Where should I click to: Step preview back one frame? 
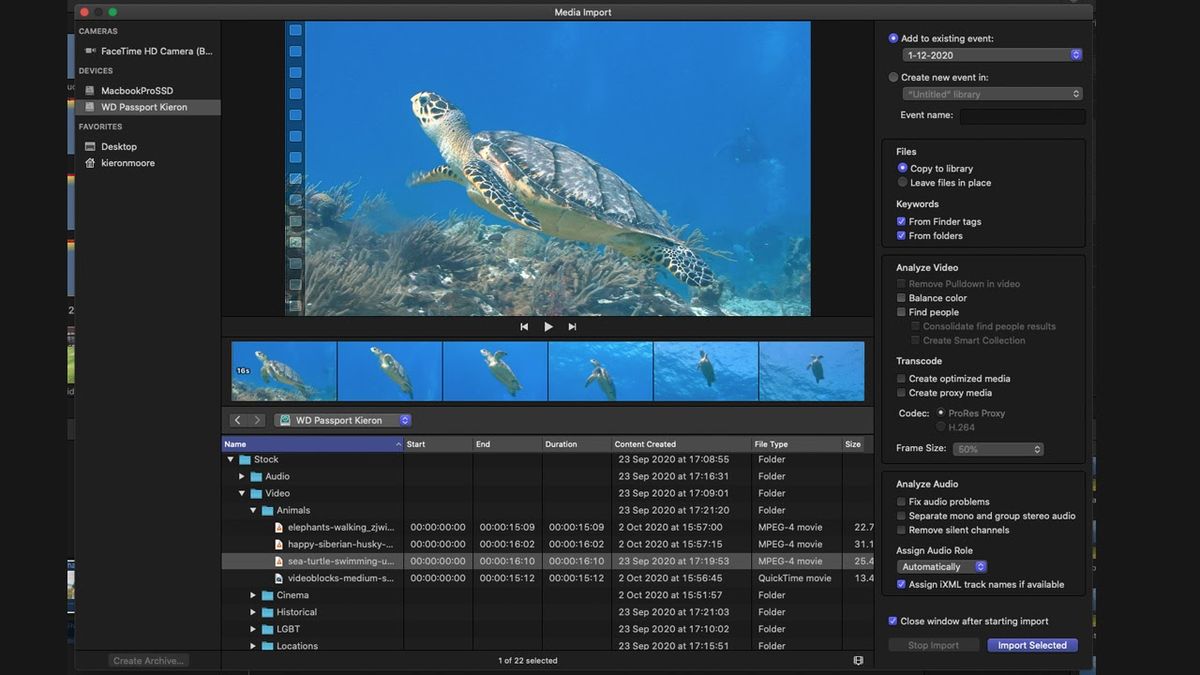(524, 326)
